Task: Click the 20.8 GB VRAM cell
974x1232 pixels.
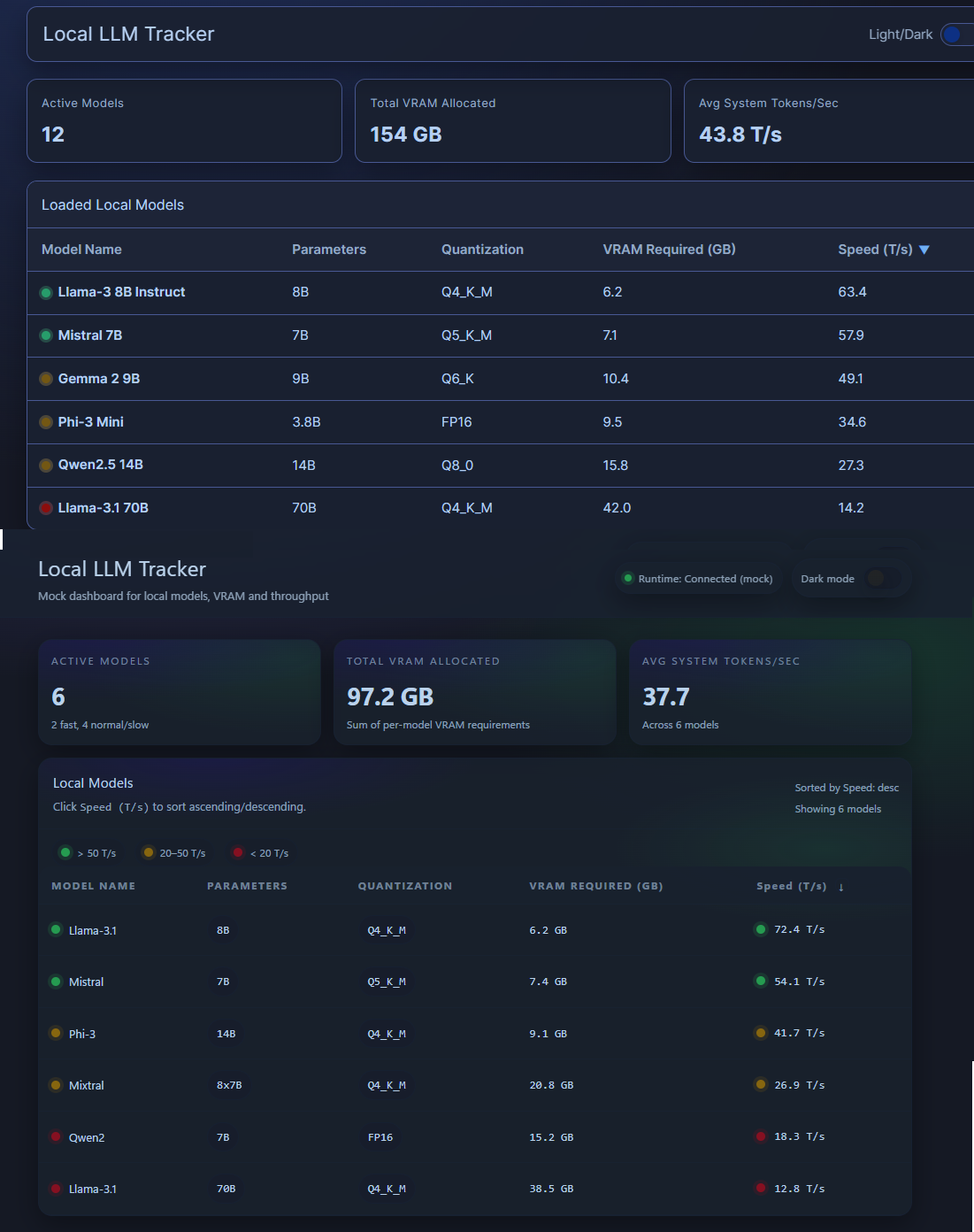Action: coord(551,1085)
